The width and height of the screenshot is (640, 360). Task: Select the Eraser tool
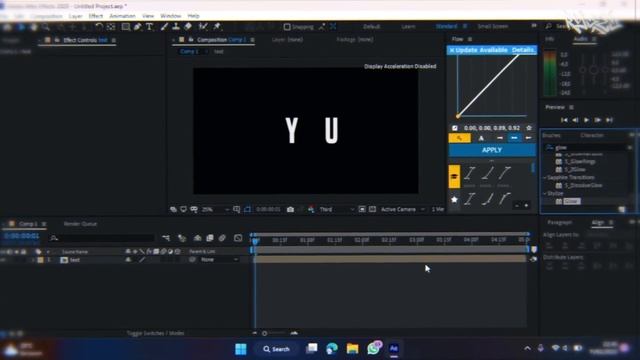(188, 27)
